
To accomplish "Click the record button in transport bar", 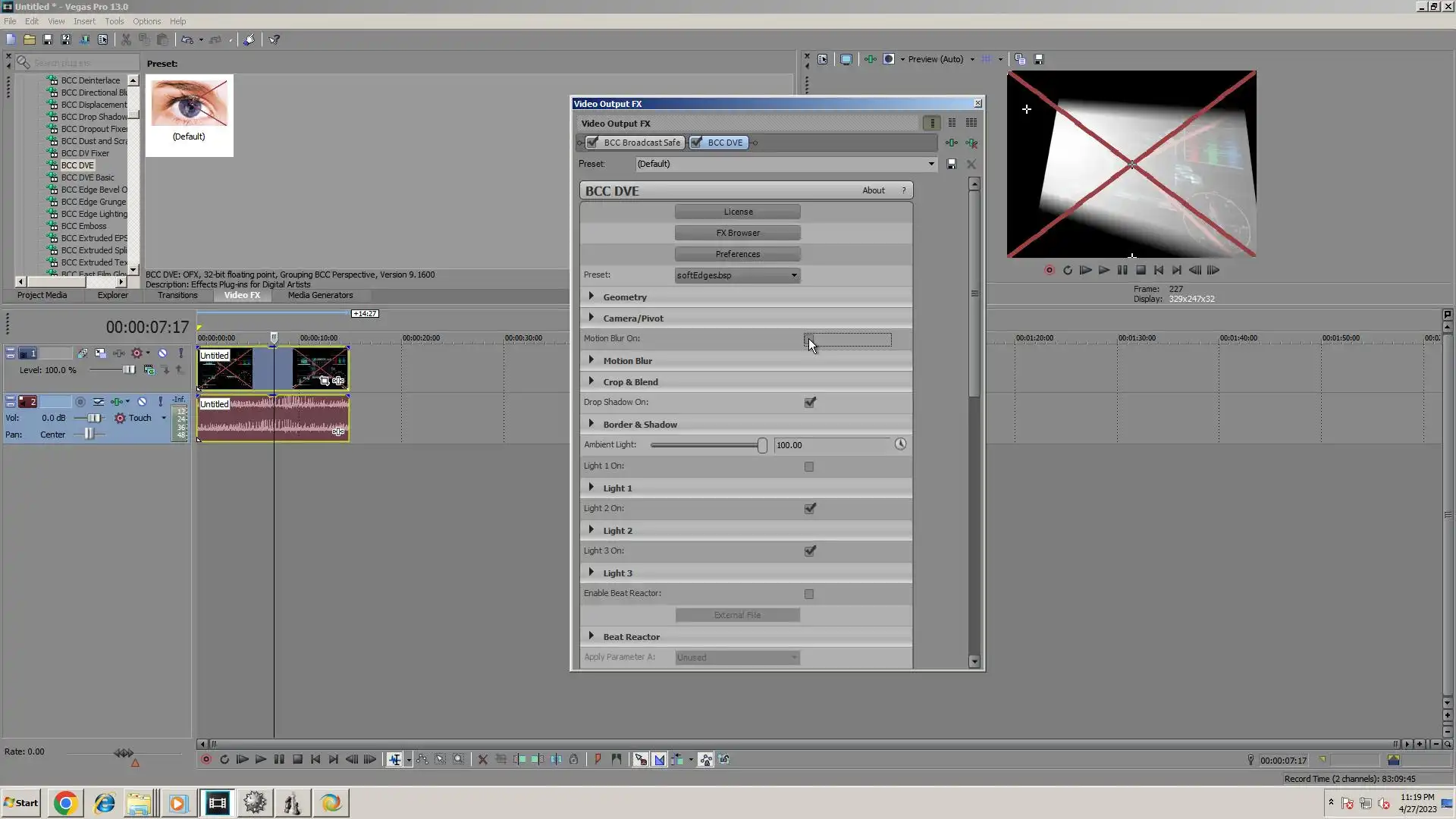I will (x=206, y=759).
